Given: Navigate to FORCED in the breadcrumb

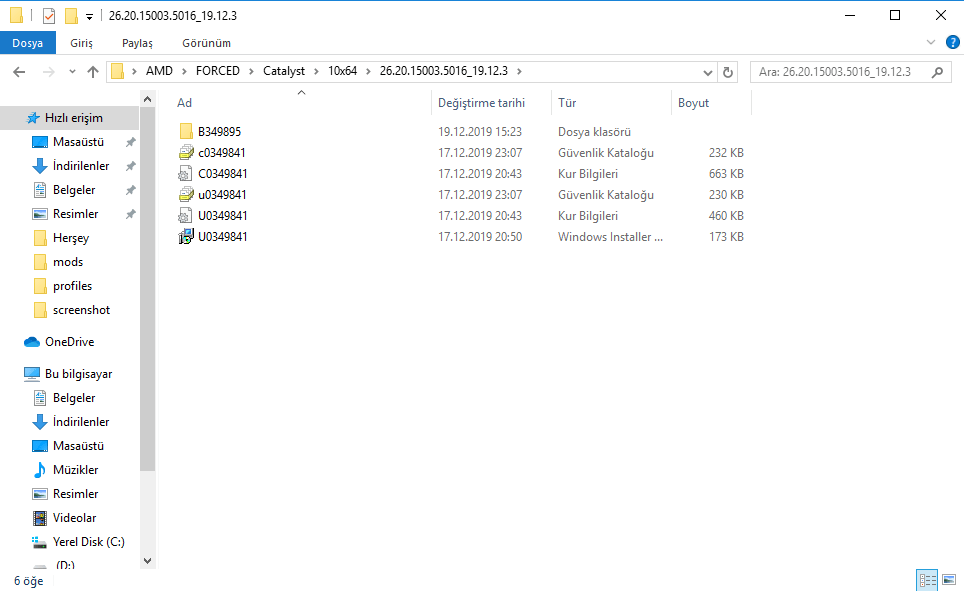Looking at the screenshot, I should pyautogui.click(x=218, y=71).
